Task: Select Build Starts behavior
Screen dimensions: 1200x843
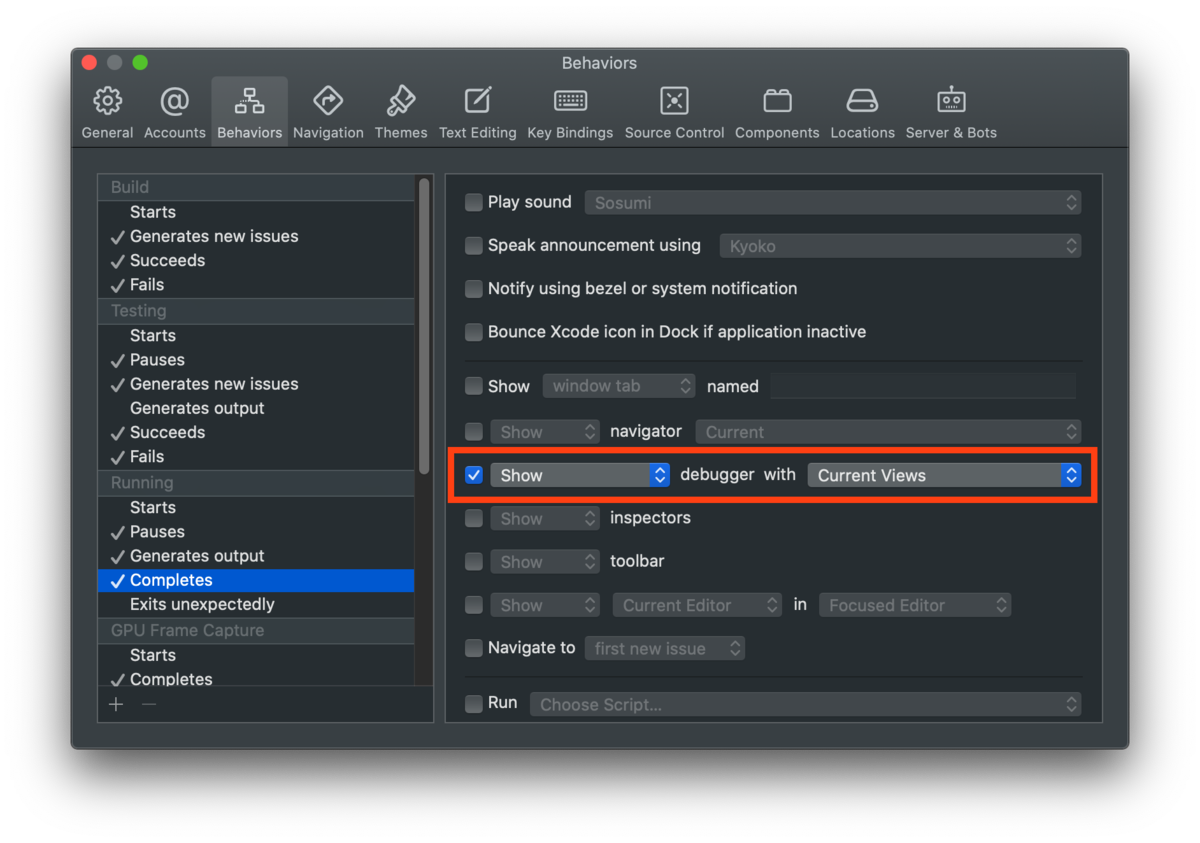Action: point(256,212)
